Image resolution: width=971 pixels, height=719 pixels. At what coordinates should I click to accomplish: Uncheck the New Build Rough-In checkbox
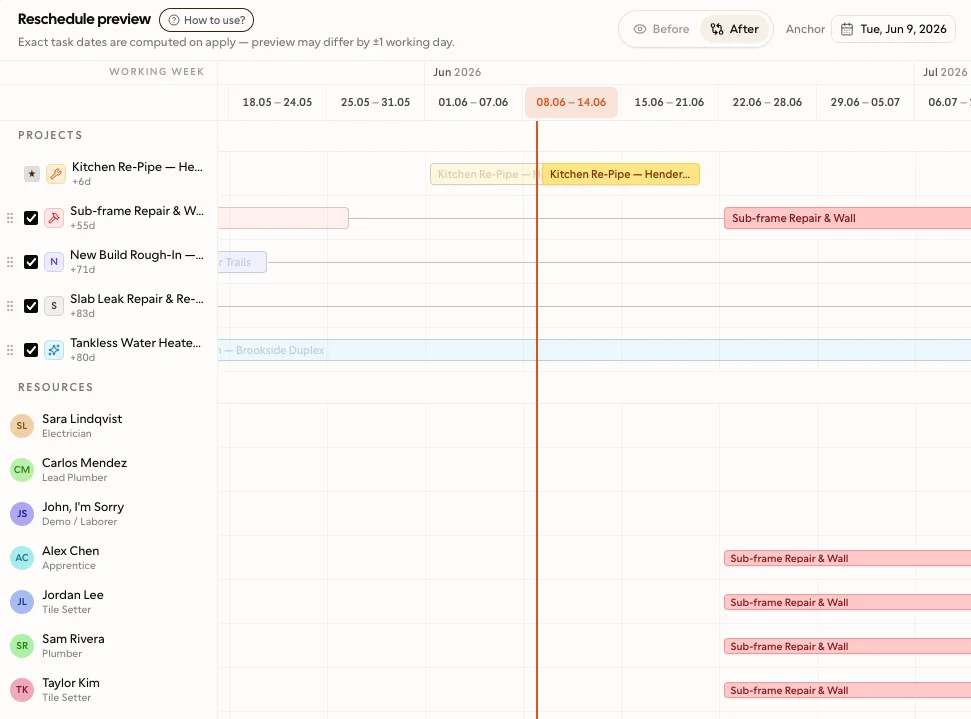[31, 262]
